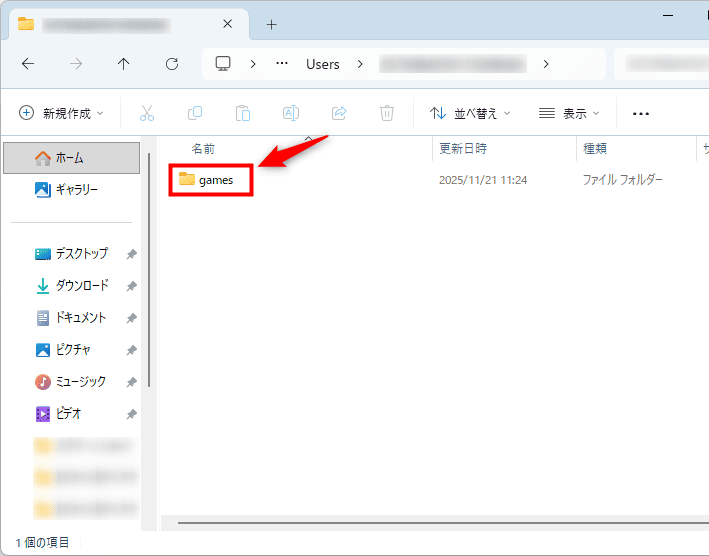Click the navigation pane vertical scrollbar
709x556 pixels.
click(149, 270)
